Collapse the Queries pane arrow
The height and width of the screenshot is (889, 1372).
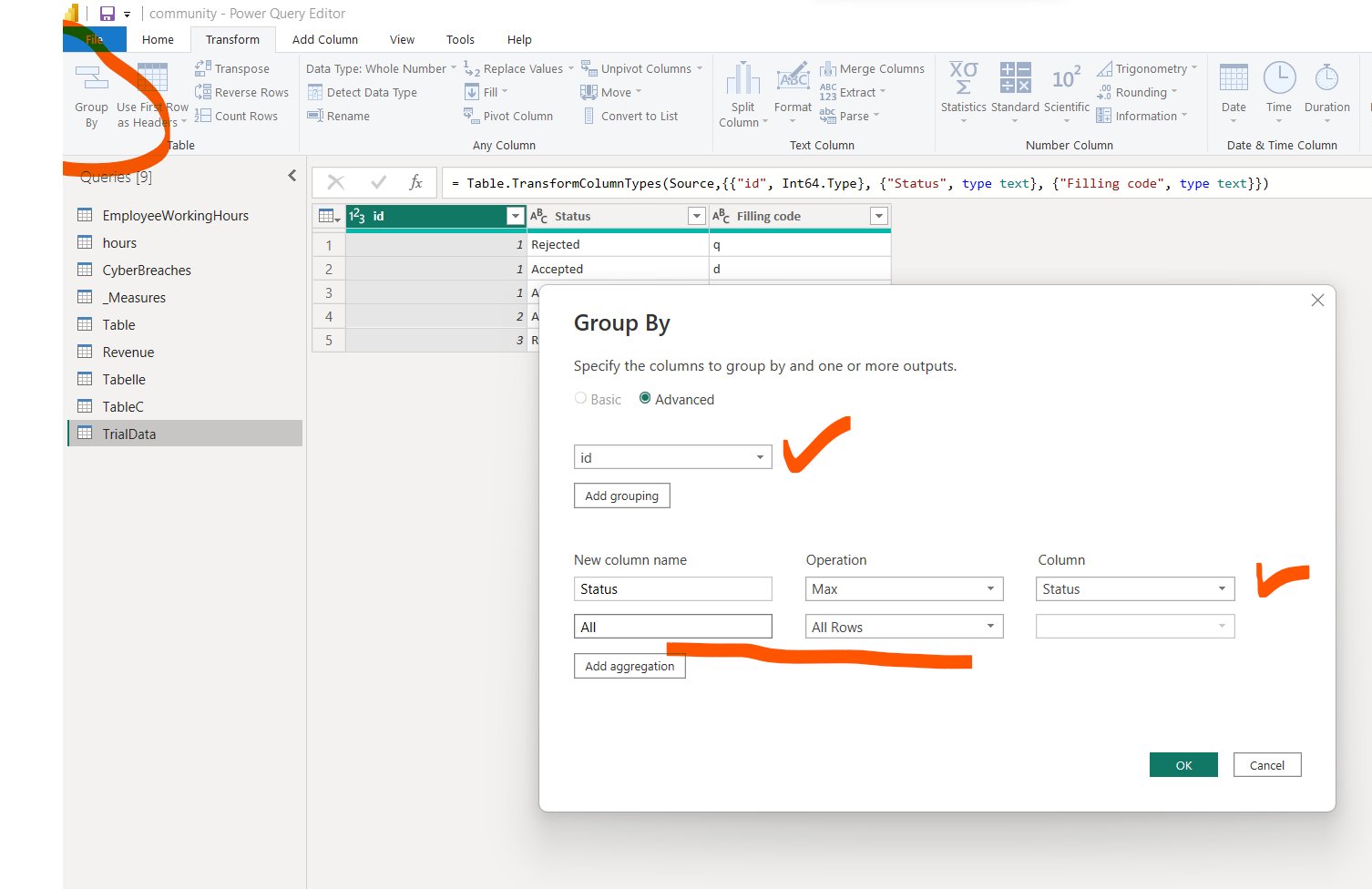pos(292,176)
